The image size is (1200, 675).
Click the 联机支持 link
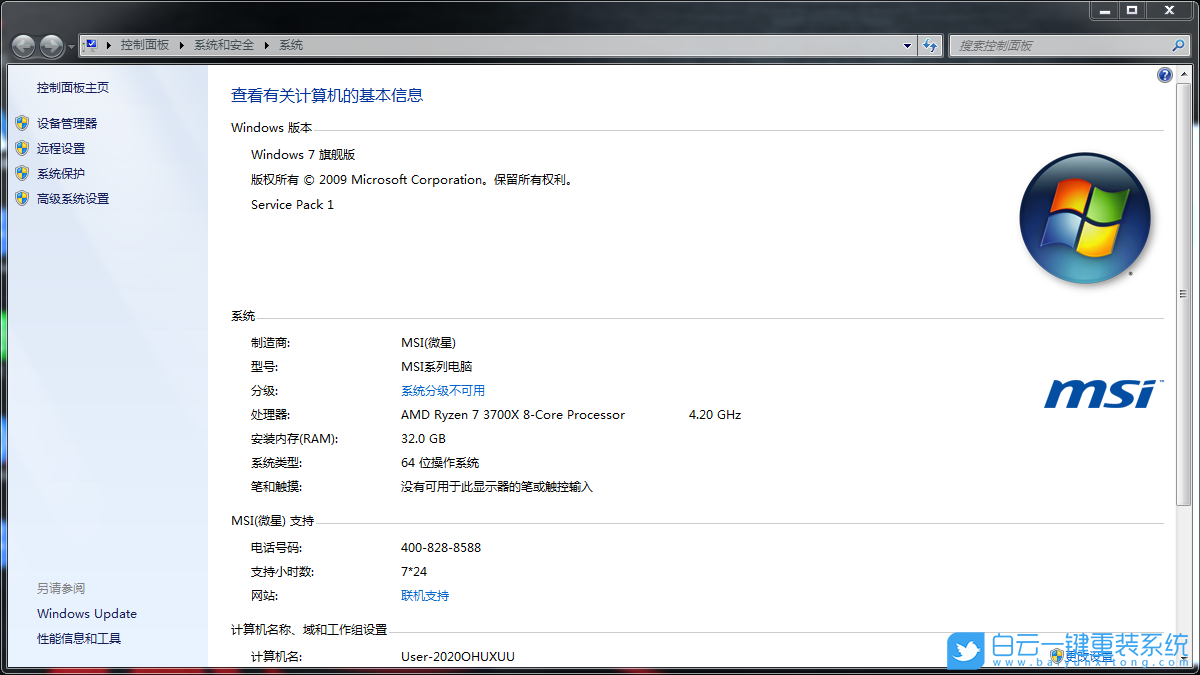click(x=426, y=595)
